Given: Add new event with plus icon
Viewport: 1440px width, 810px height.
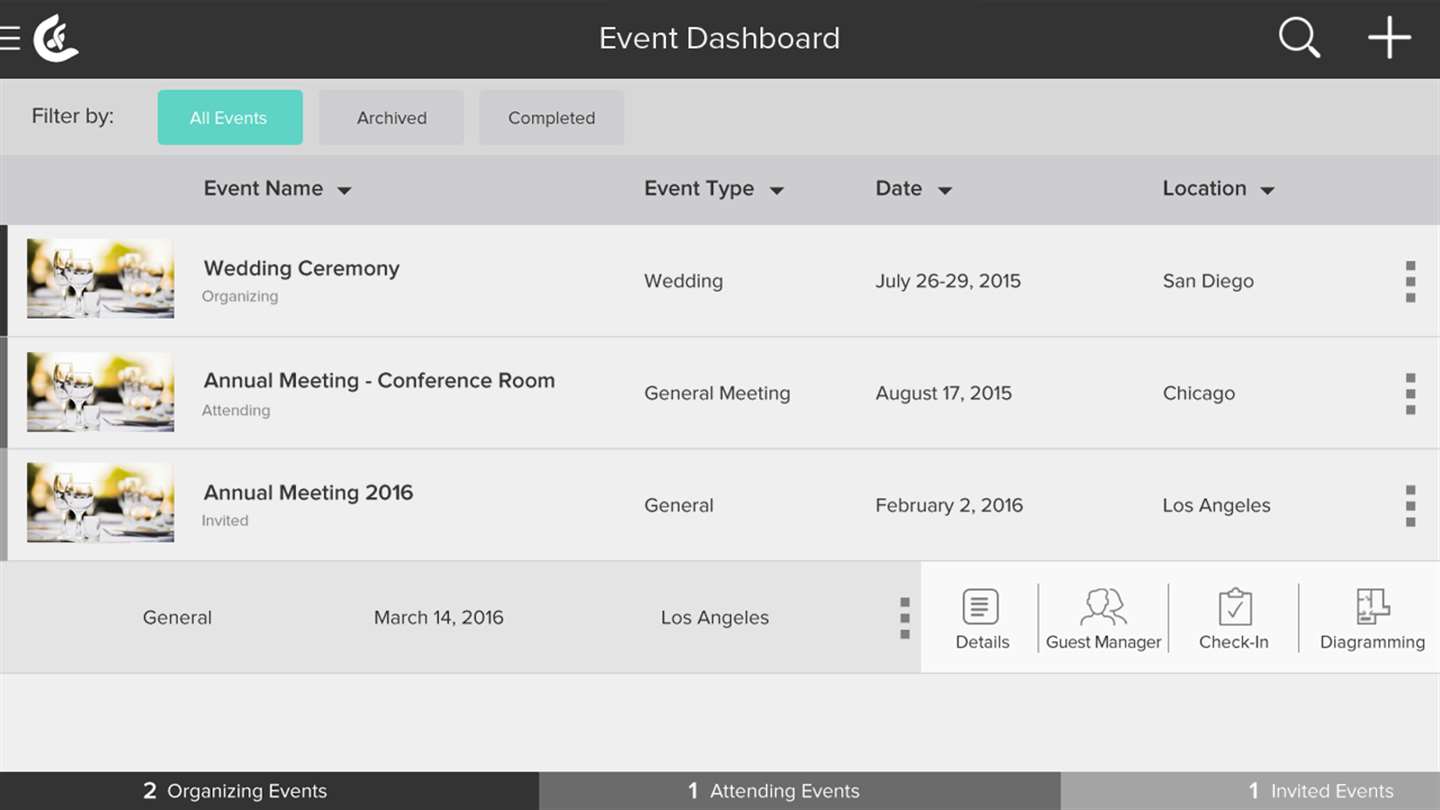Looking at the screenshot, I should [1389, 38].
